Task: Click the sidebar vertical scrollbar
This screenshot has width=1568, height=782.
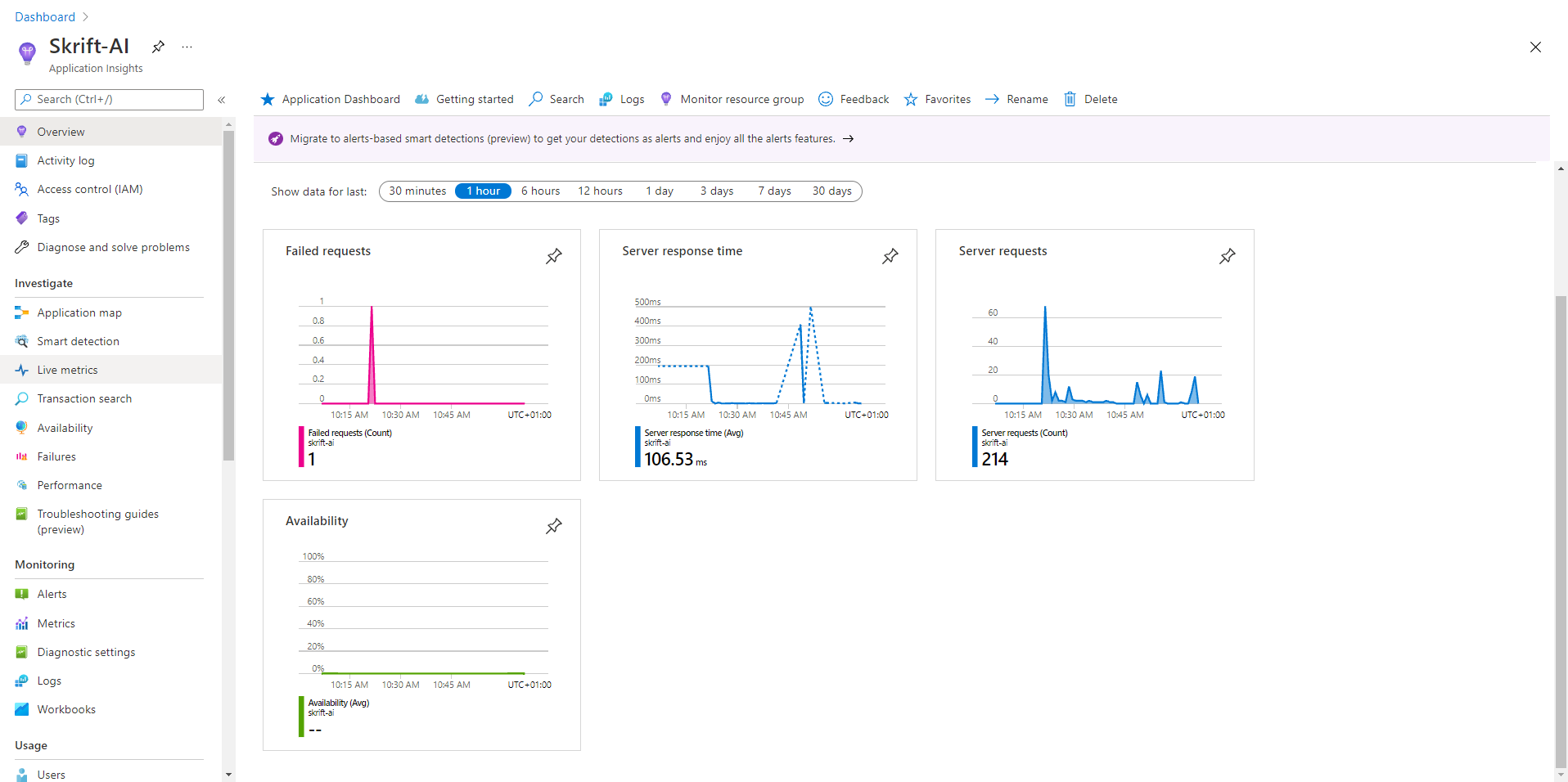Action: point(228,295)
